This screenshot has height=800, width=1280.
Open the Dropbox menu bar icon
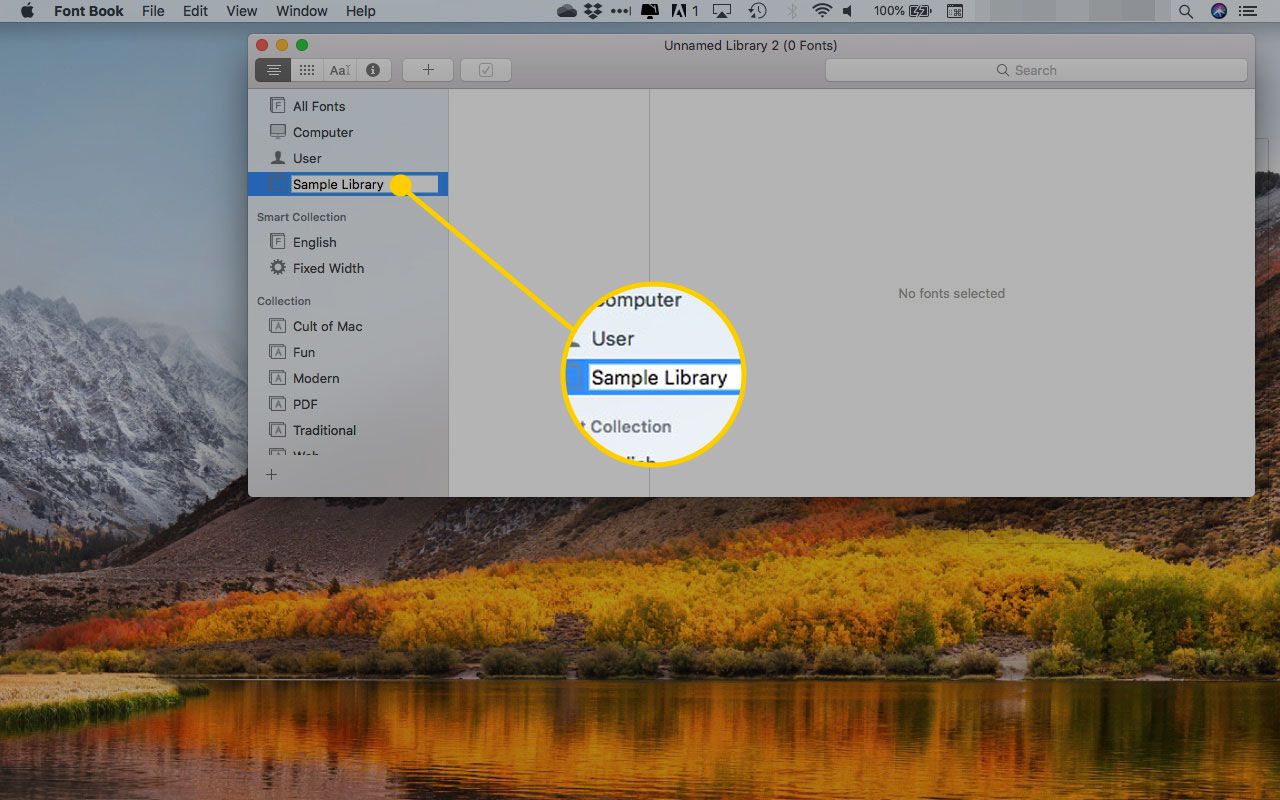pos(593,11)
